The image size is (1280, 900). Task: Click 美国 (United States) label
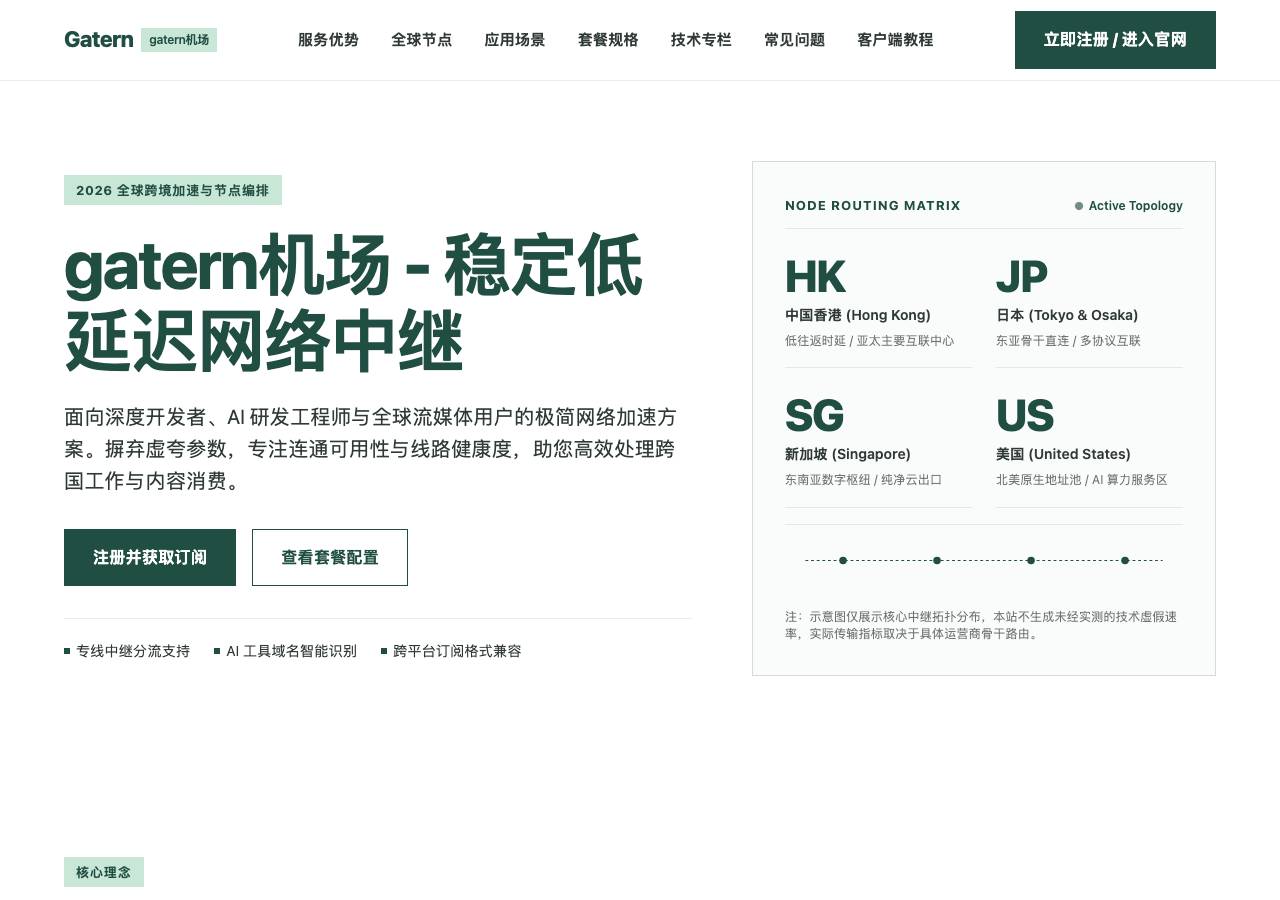pos(1063,454)
